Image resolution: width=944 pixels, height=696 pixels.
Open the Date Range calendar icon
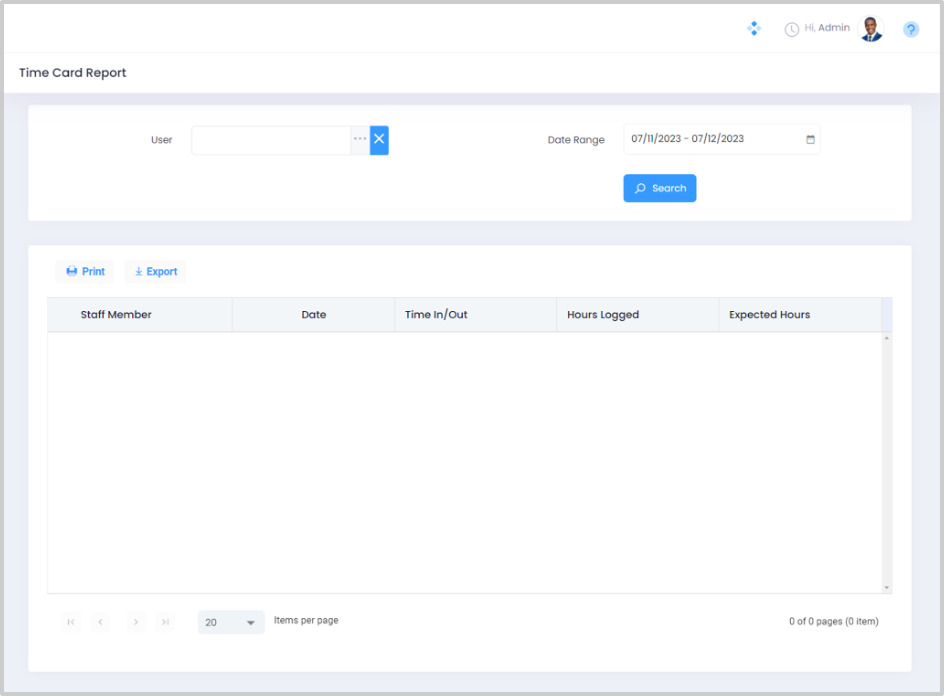(810, 139)
